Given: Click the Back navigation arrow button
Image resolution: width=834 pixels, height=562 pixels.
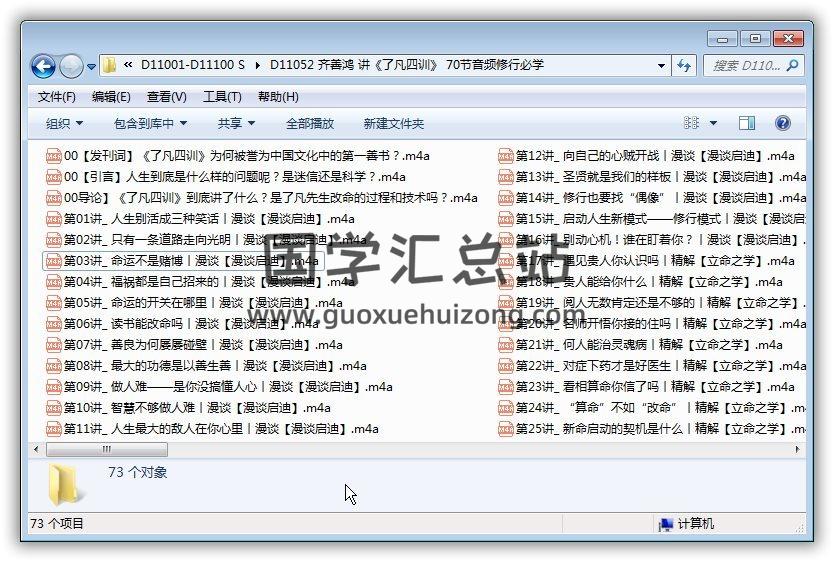Looking at the screenshot, I should tap(43, 66).
